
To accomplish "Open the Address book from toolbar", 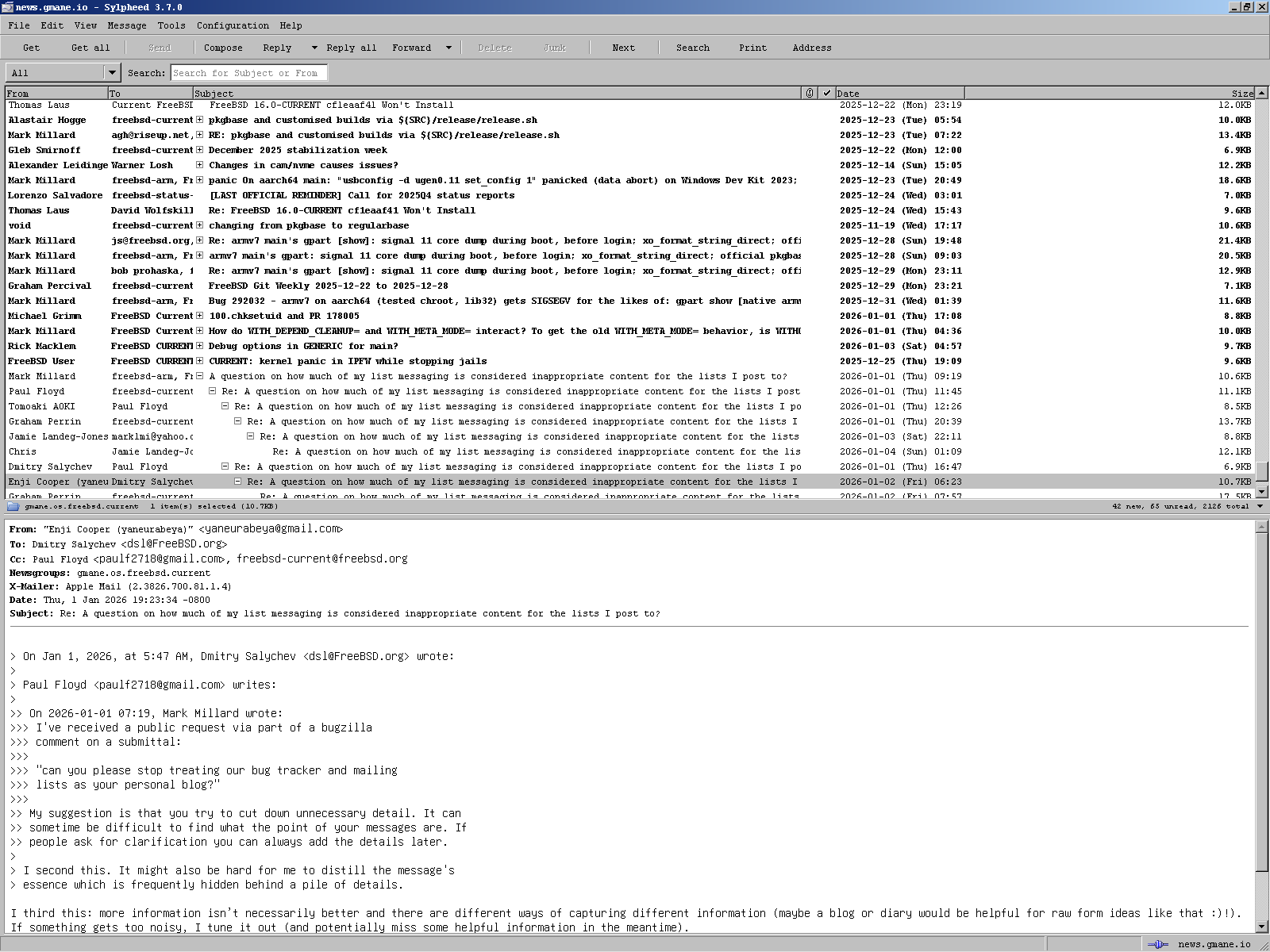I will click(811, 48).
